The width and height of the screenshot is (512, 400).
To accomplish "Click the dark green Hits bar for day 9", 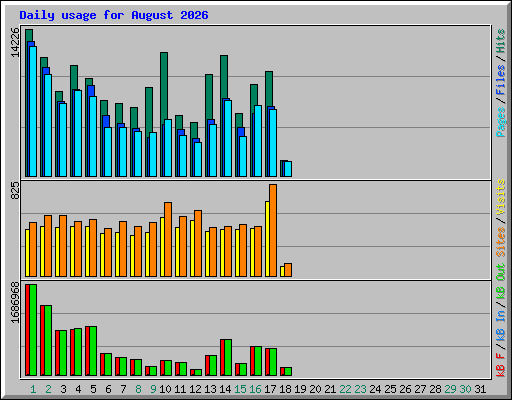I will [x=149, y=111].
